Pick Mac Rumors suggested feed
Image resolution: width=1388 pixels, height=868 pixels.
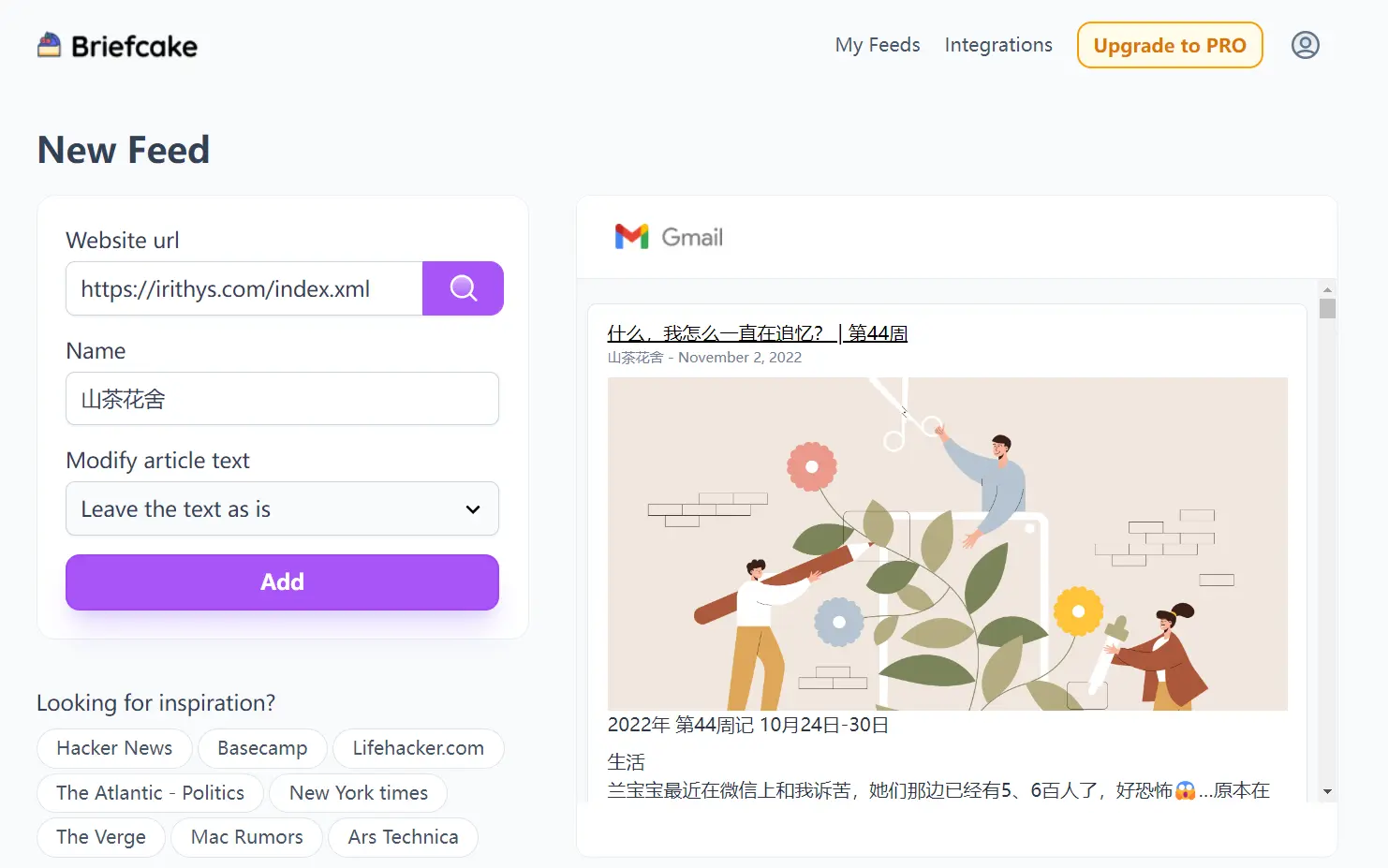pyautogui.click(x=247, y=837)
